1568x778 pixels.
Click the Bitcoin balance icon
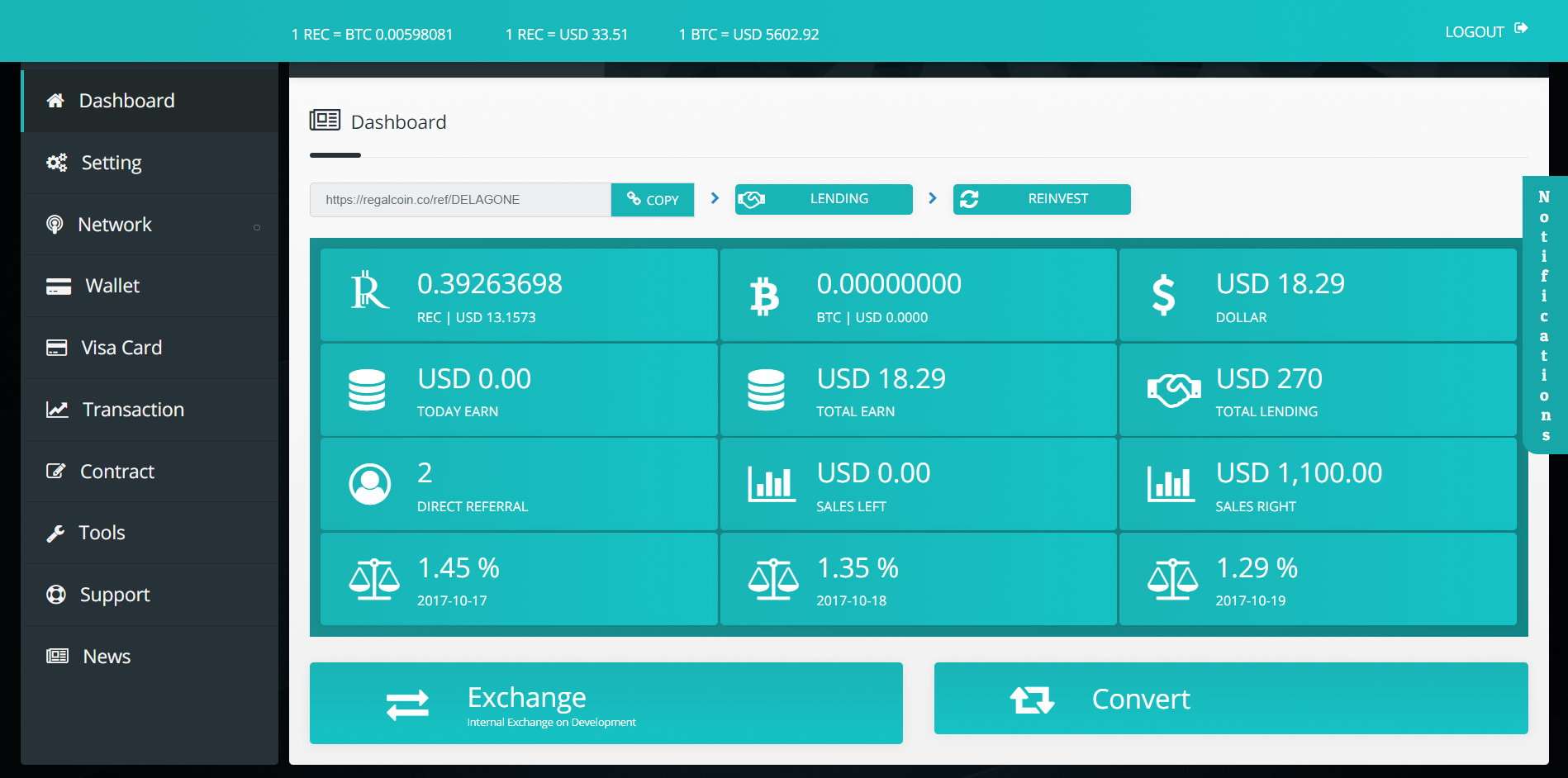764,296
